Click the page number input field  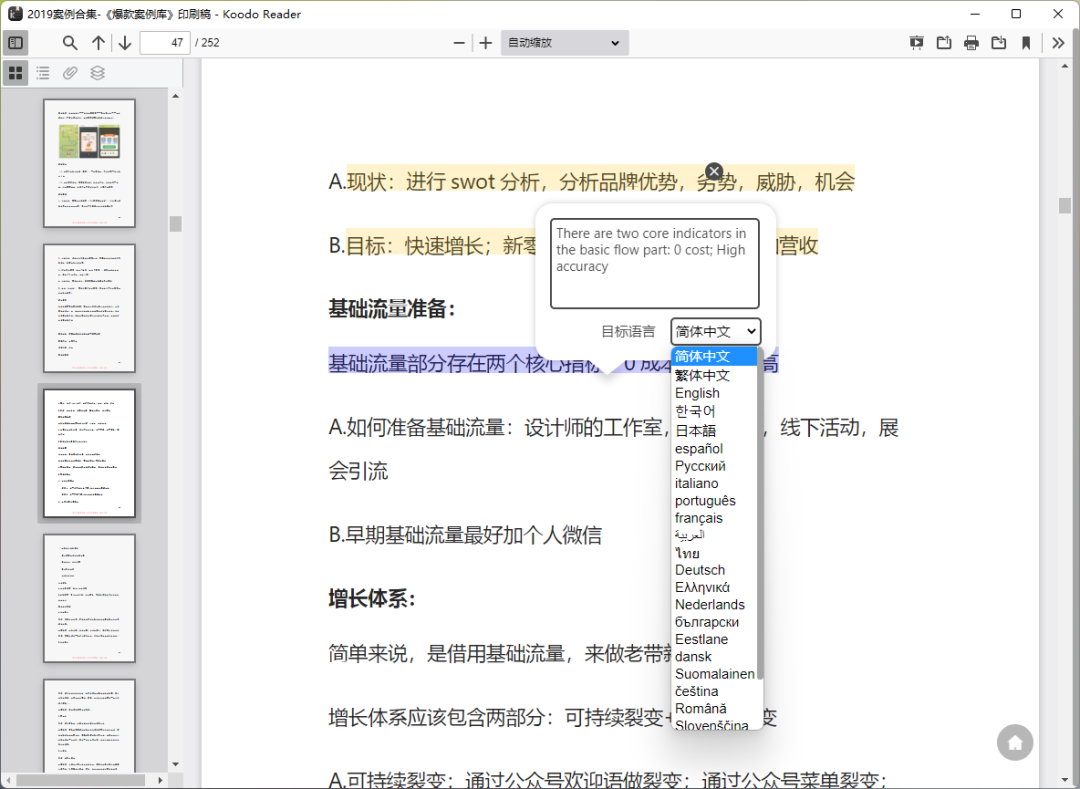[x=165, y=43]
